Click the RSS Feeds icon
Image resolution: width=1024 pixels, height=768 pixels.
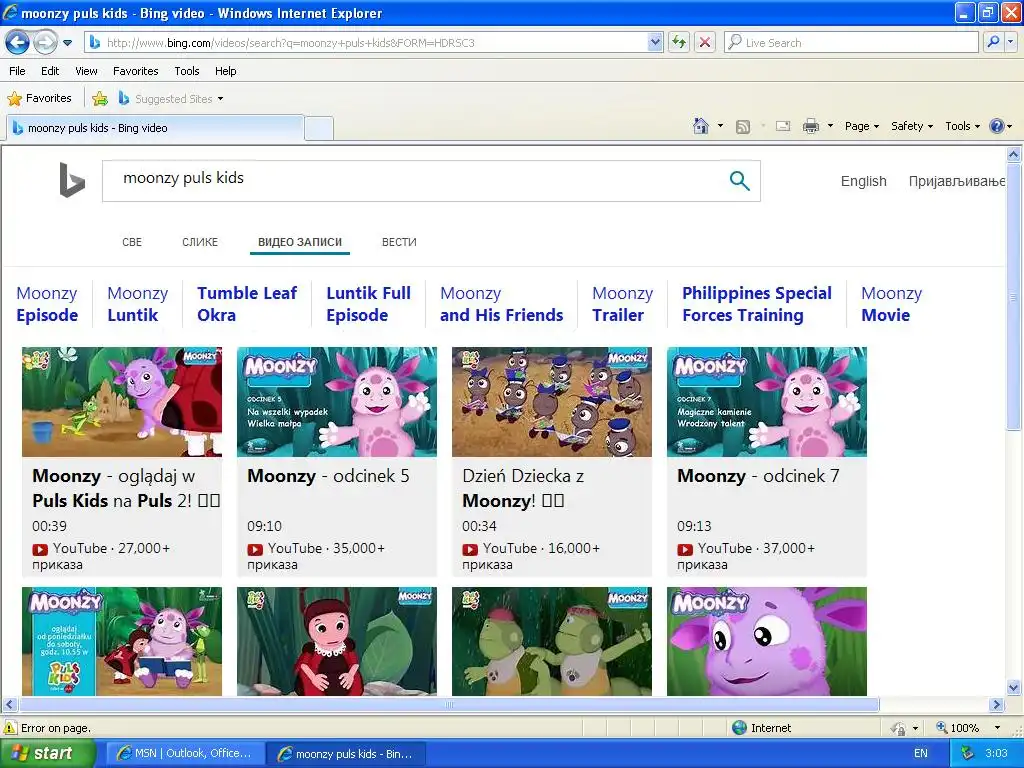743,126
